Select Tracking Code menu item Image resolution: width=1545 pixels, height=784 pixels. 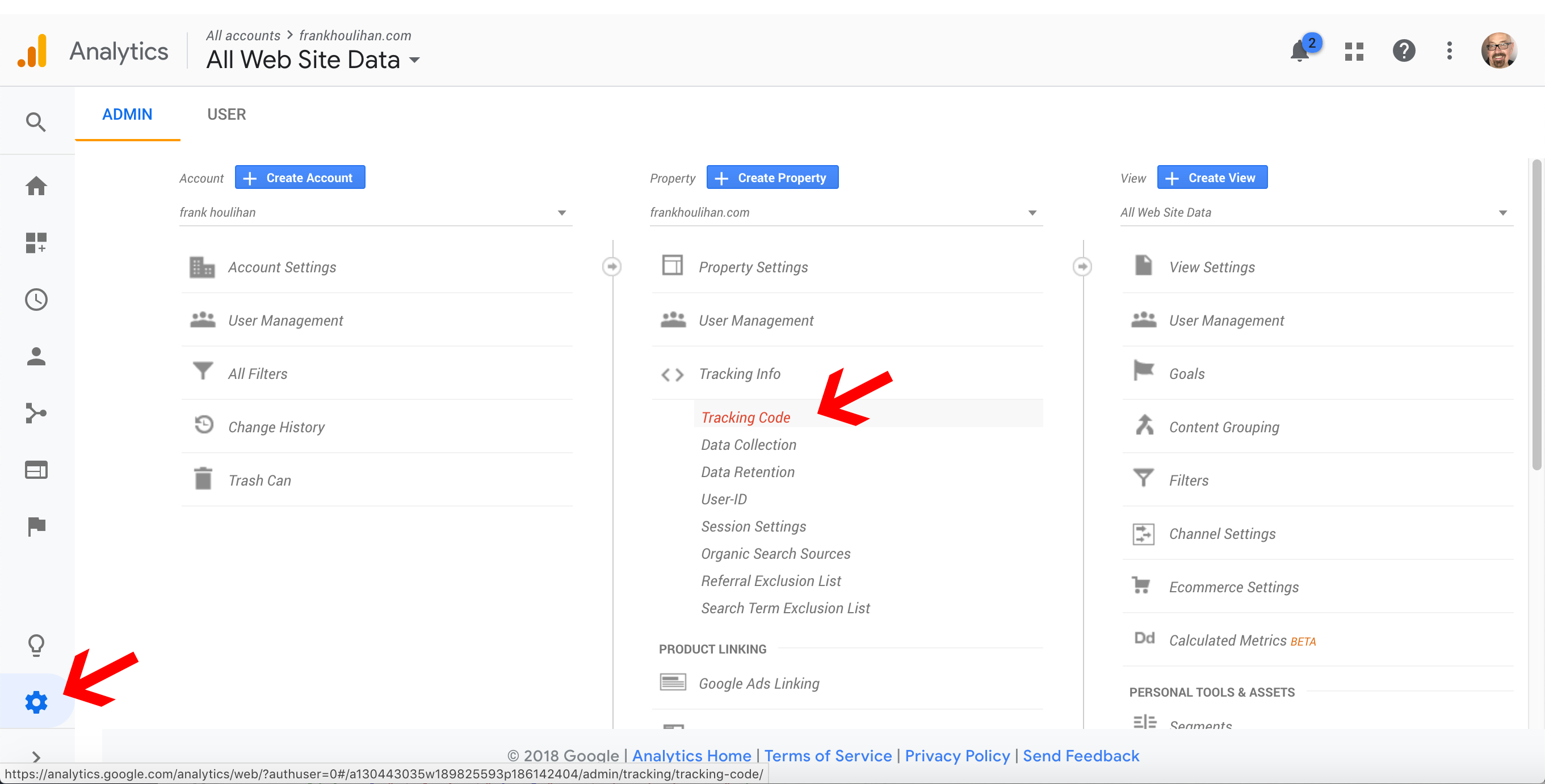point(745,417)
